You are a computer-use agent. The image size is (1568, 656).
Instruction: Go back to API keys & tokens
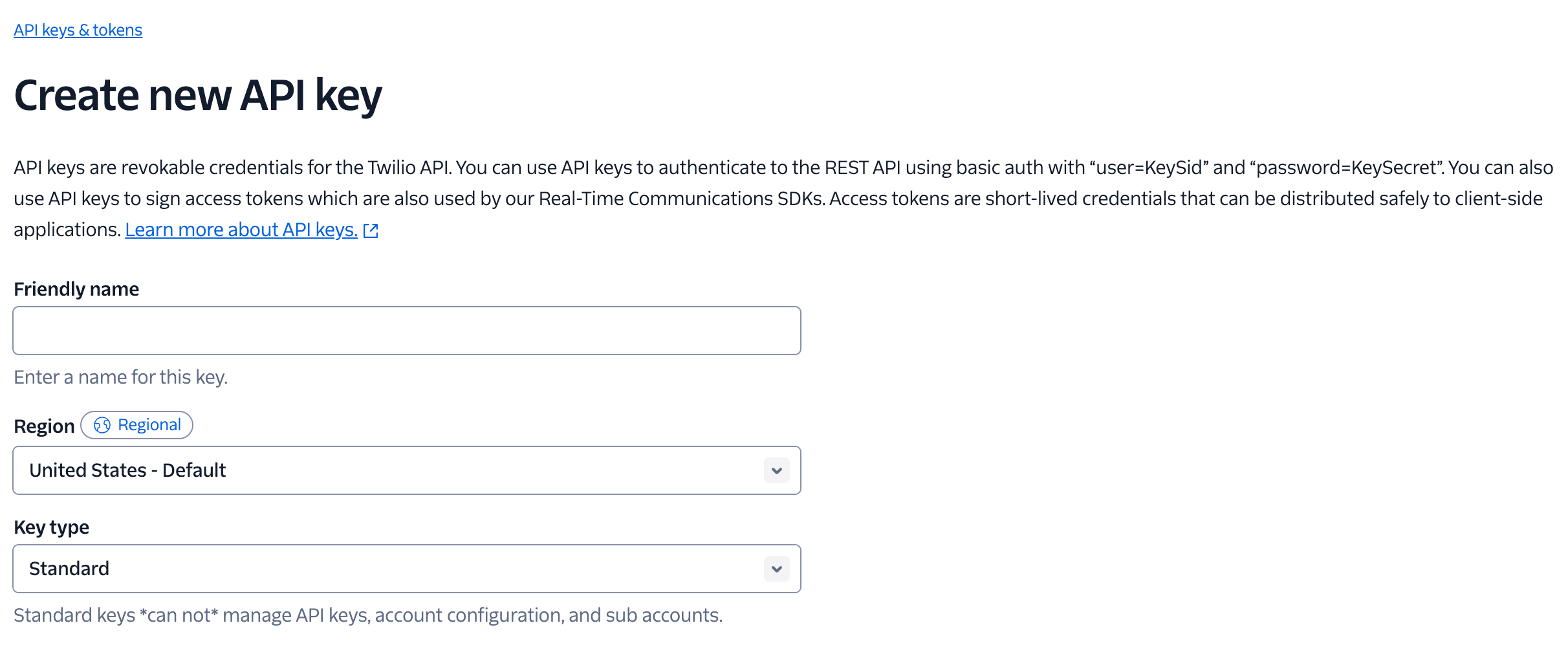click(x=78, y=30)
